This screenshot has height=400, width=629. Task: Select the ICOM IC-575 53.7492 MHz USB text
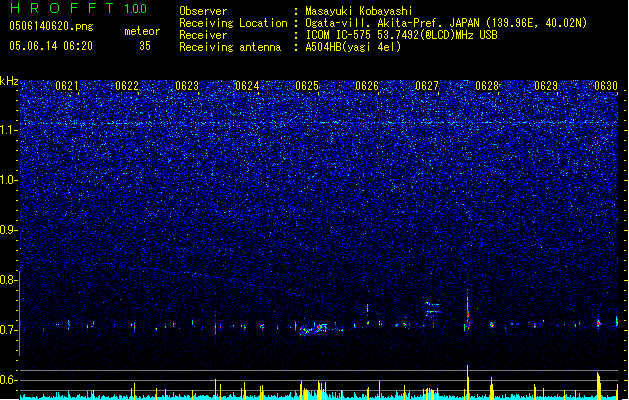(x=402, y=35)
